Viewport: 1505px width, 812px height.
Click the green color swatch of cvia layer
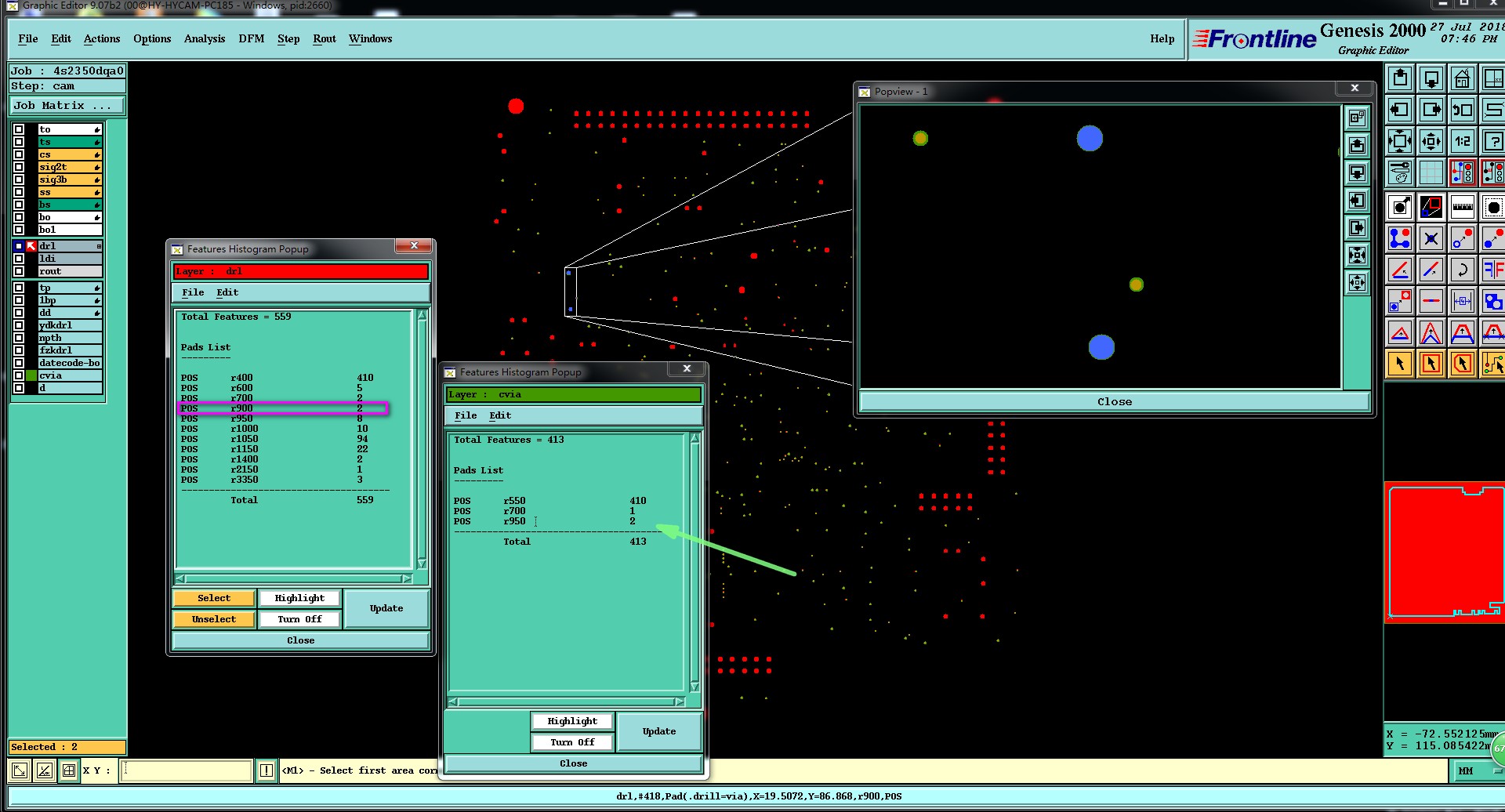click(31, 375)
